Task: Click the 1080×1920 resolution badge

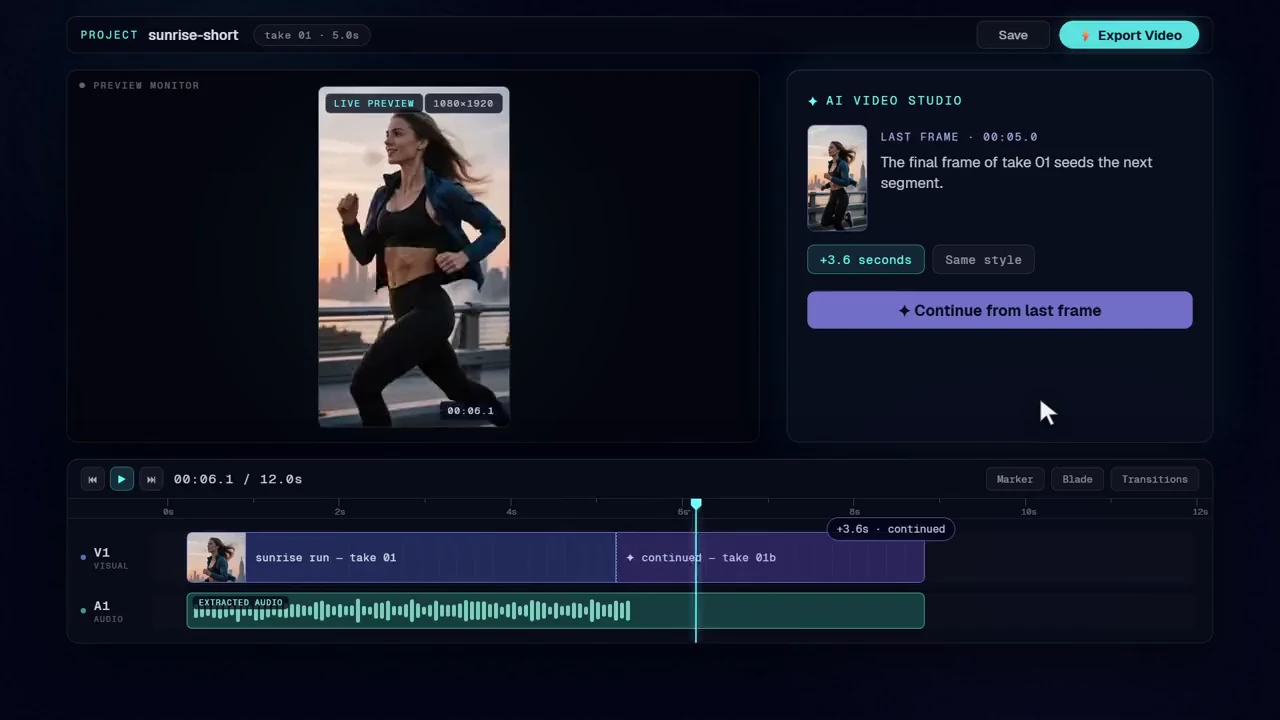Action: 463,103
